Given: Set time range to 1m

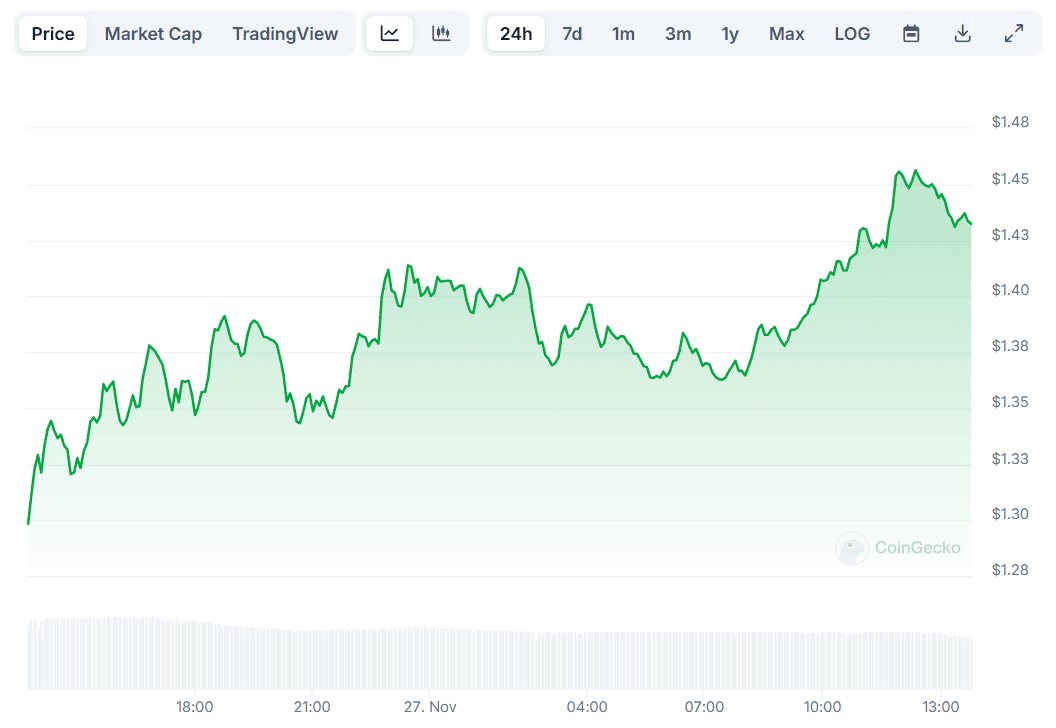Looking at the screenshot, I should 623,34.
